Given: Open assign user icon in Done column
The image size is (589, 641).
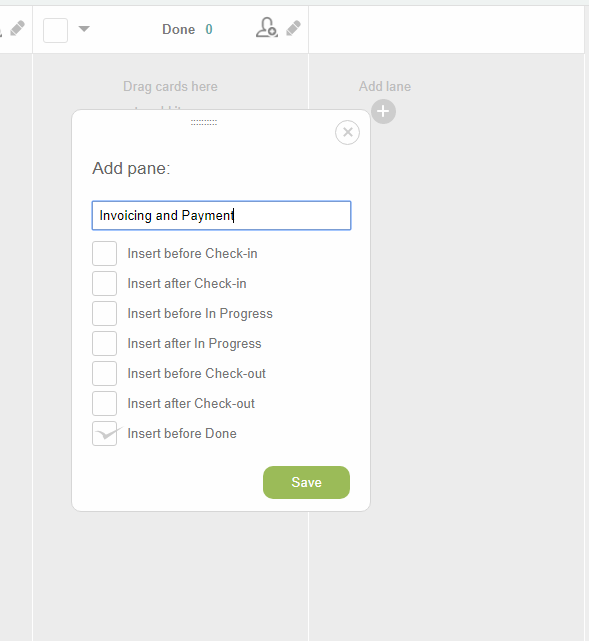Looking at the screenshot, I should coord(267,28).
